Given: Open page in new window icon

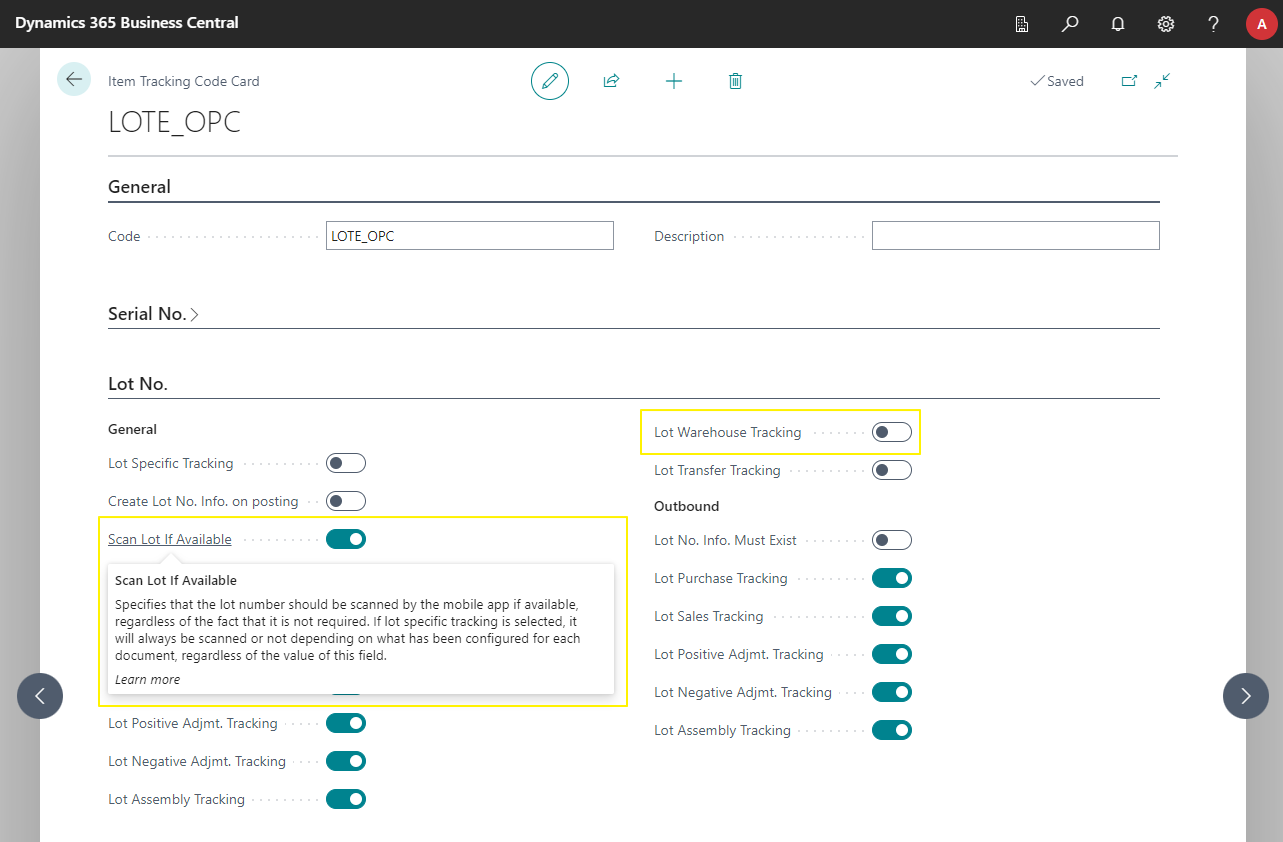Looking at the screenshot, I should pyautogui.click(x=1129, y=81).
